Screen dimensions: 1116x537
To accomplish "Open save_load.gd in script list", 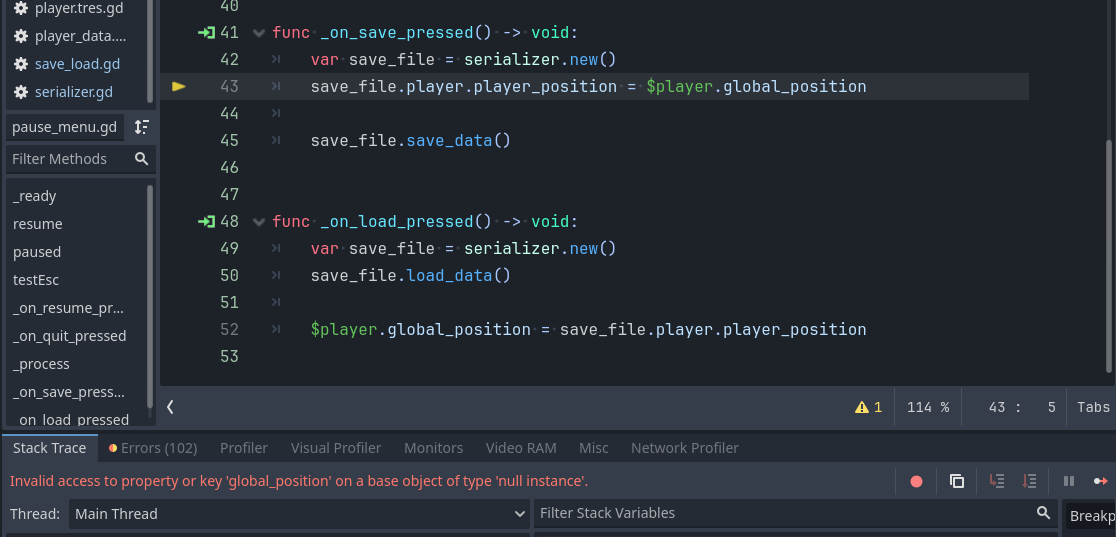I will (x=77, y=64).
